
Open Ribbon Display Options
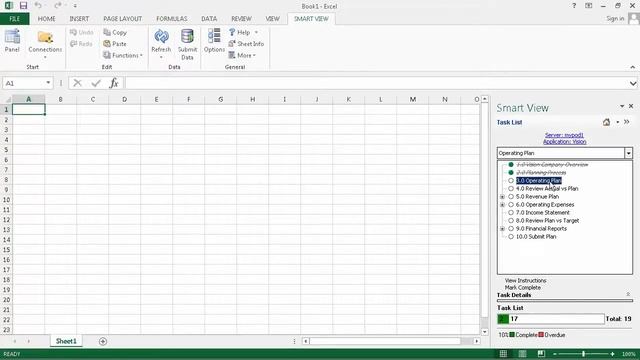point(589,6)
